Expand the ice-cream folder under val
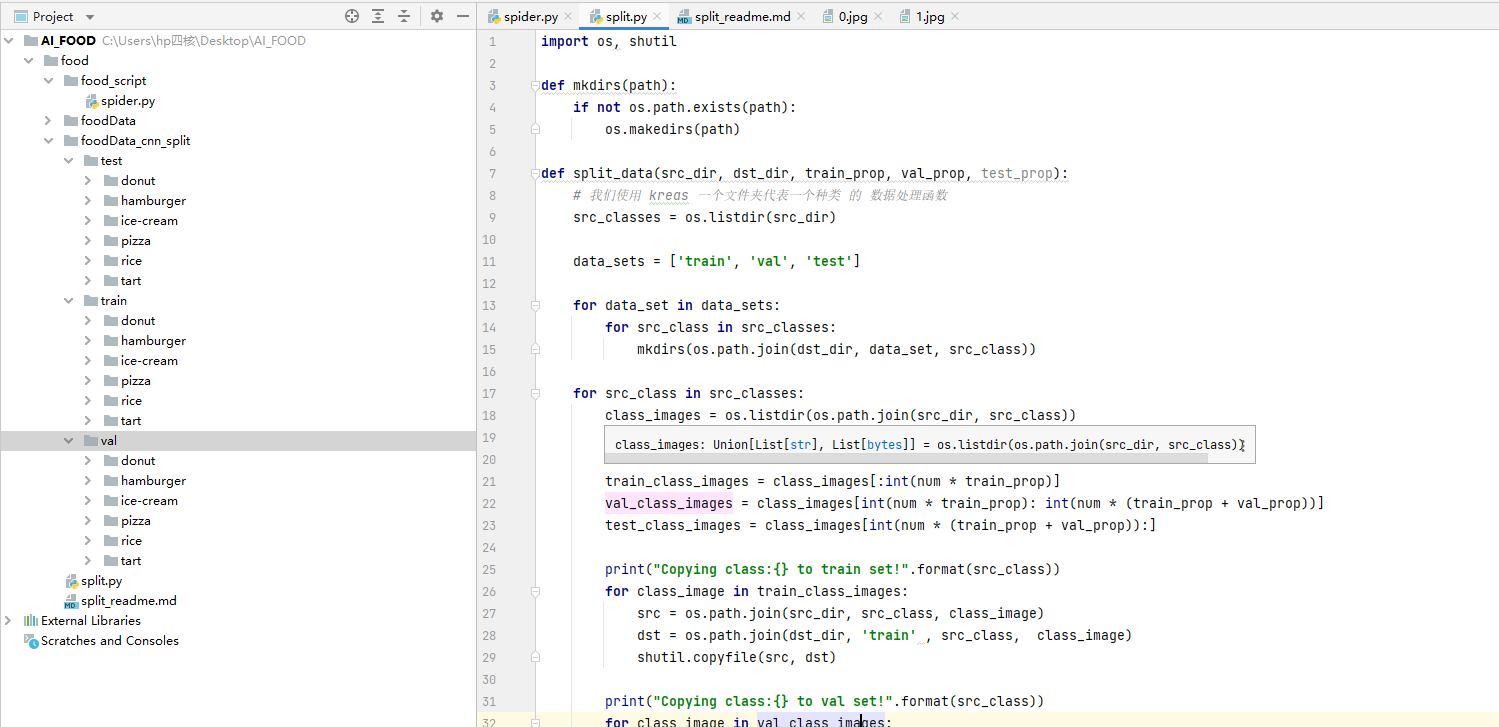Screen dimensions: 1499x727 89,501
